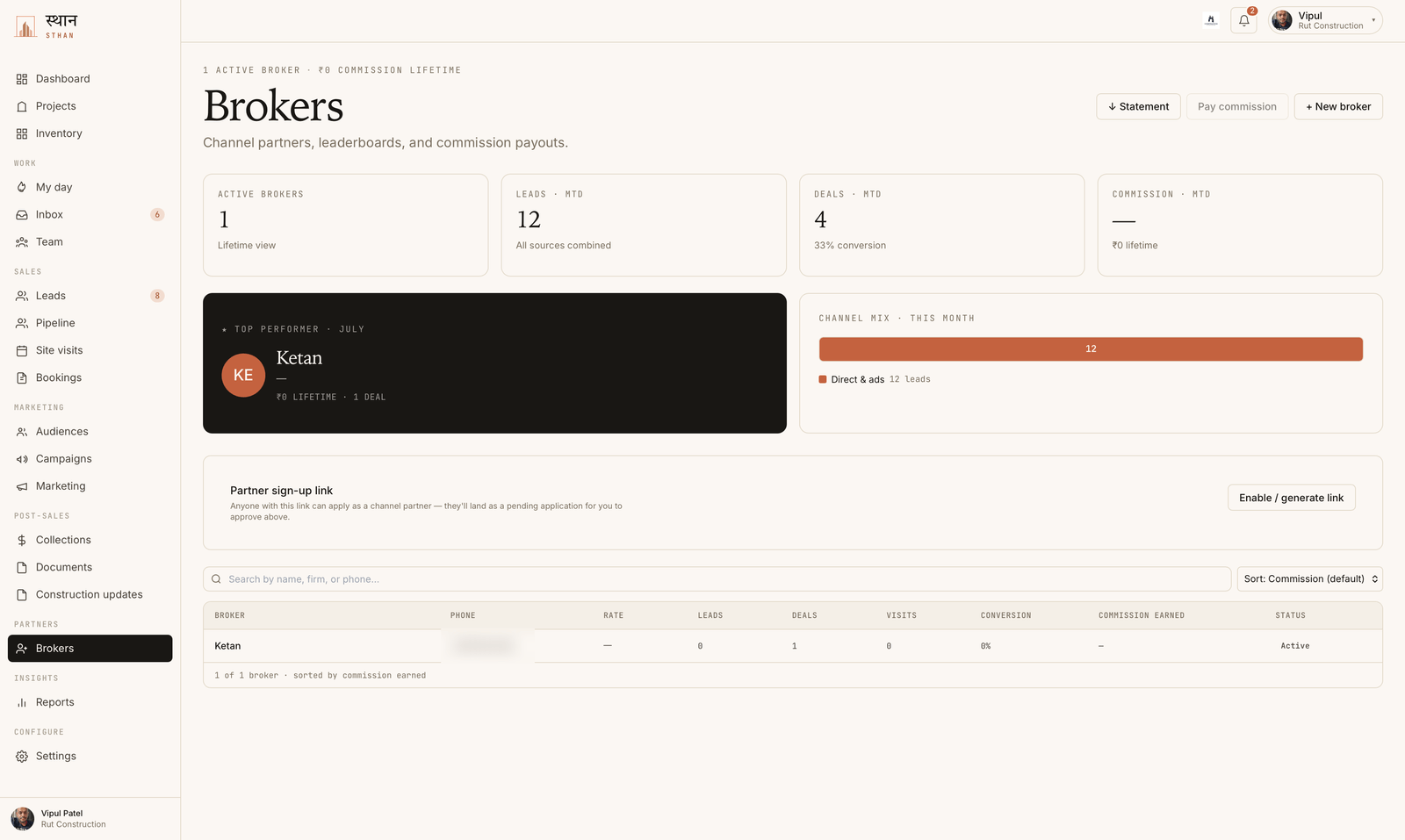Open Reports under Insights
Viewport: 1405px width, 840px height.
tap(90, 702)
